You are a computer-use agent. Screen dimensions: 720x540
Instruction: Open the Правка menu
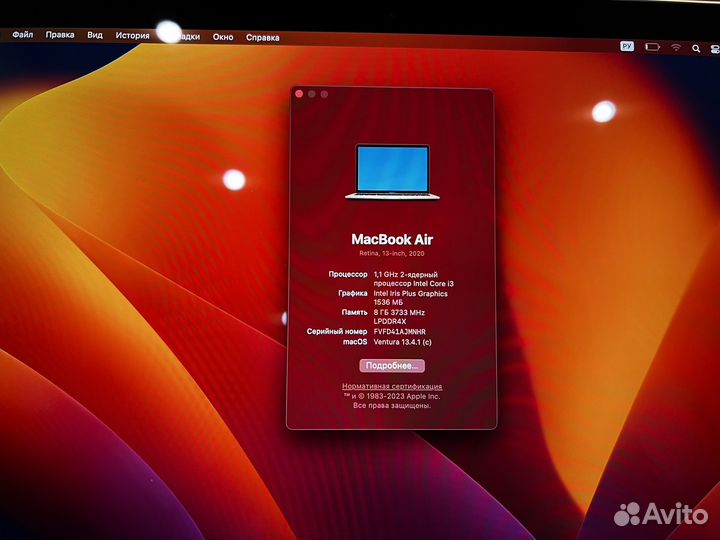[x=60, y=35]
